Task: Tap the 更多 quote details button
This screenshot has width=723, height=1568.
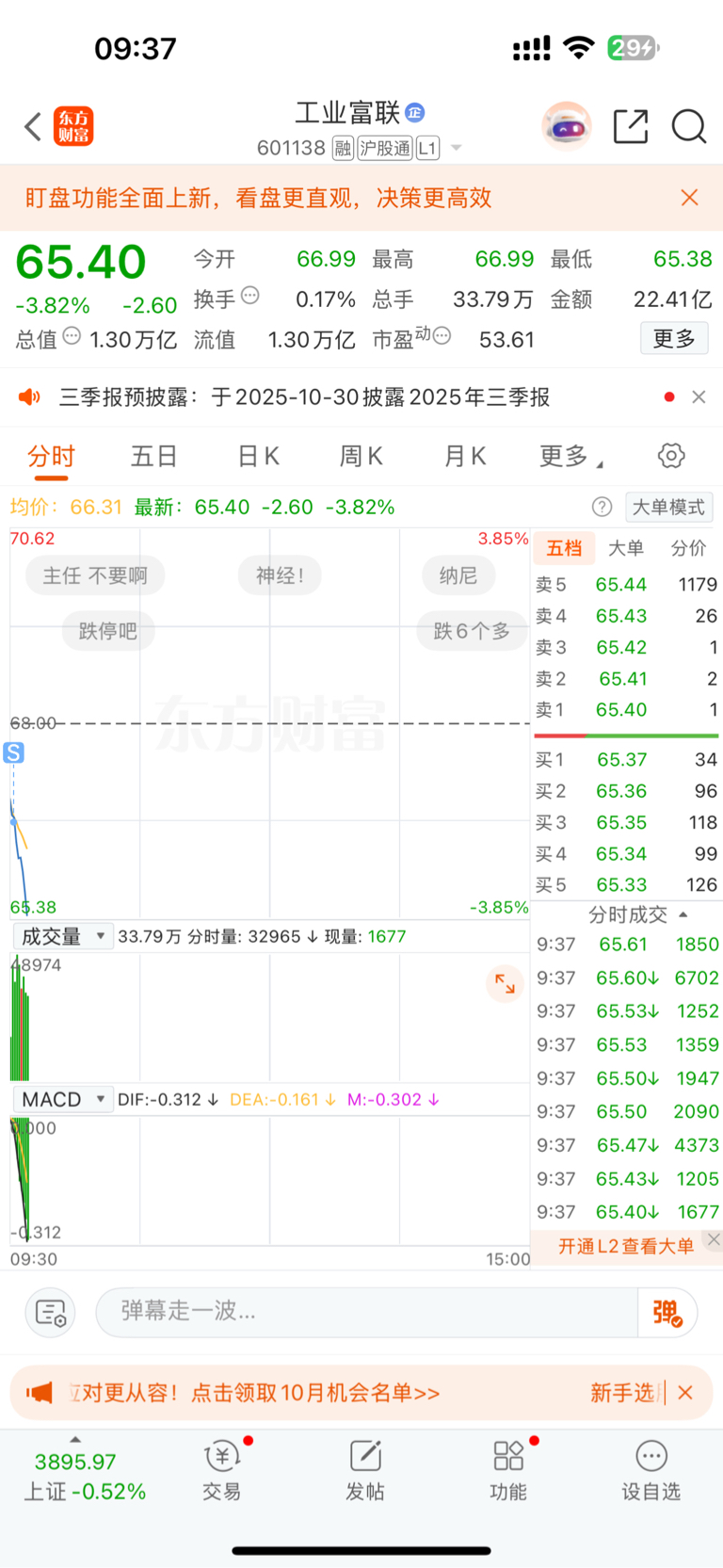Action: 674,339
